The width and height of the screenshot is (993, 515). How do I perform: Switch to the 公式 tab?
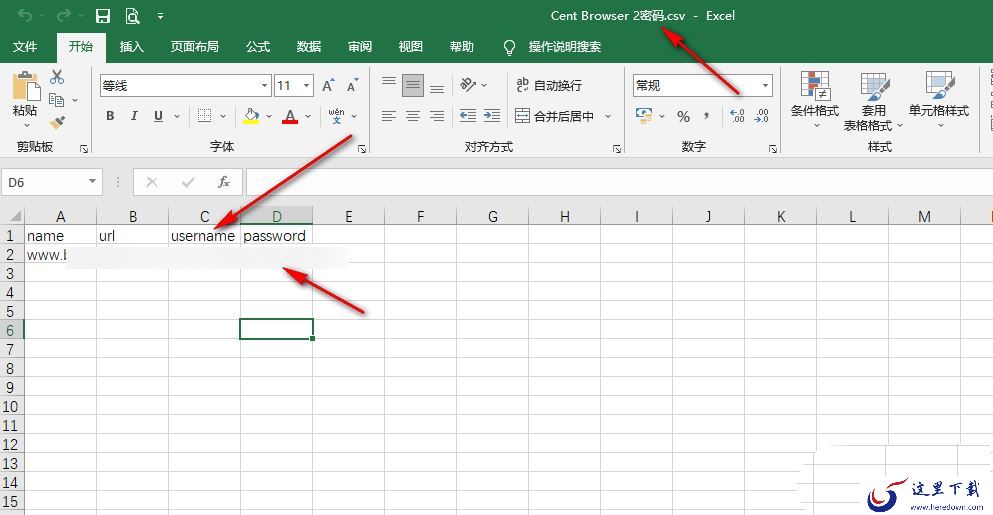tap(258, 47)
